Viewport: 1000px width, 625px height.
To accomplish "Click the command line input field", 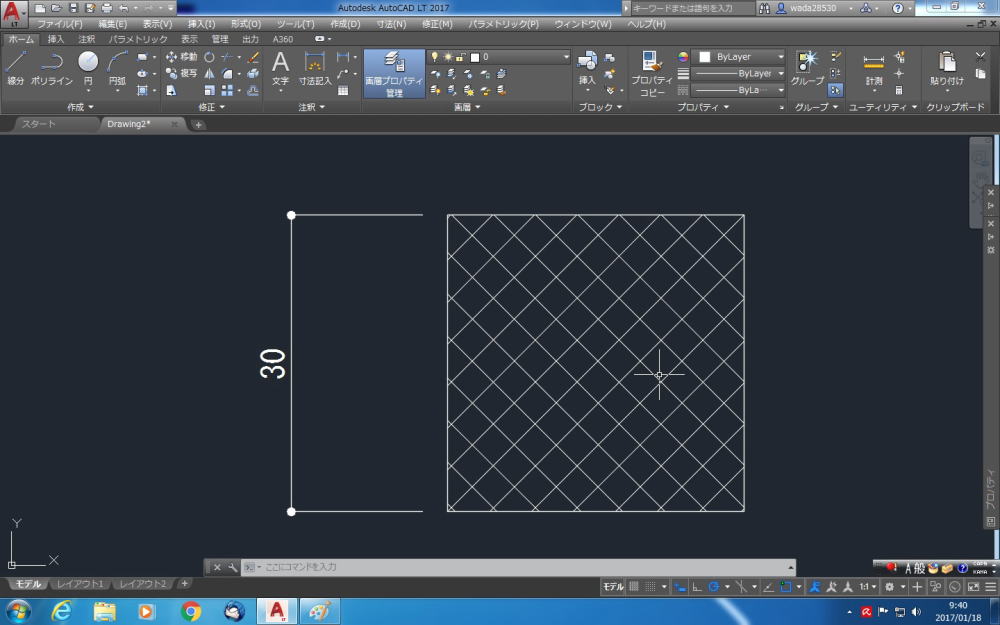I will click(518, 567).
